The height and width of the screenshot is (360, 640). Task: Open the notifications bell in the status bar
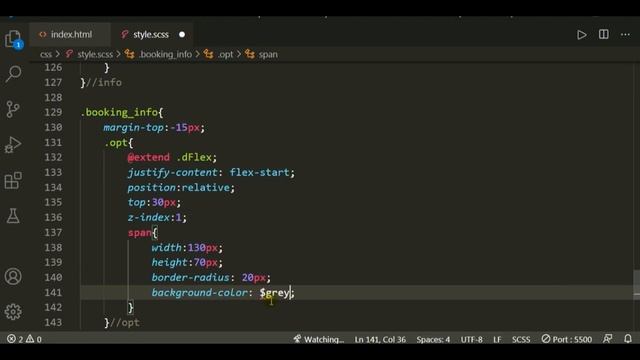tap(628, 339)
